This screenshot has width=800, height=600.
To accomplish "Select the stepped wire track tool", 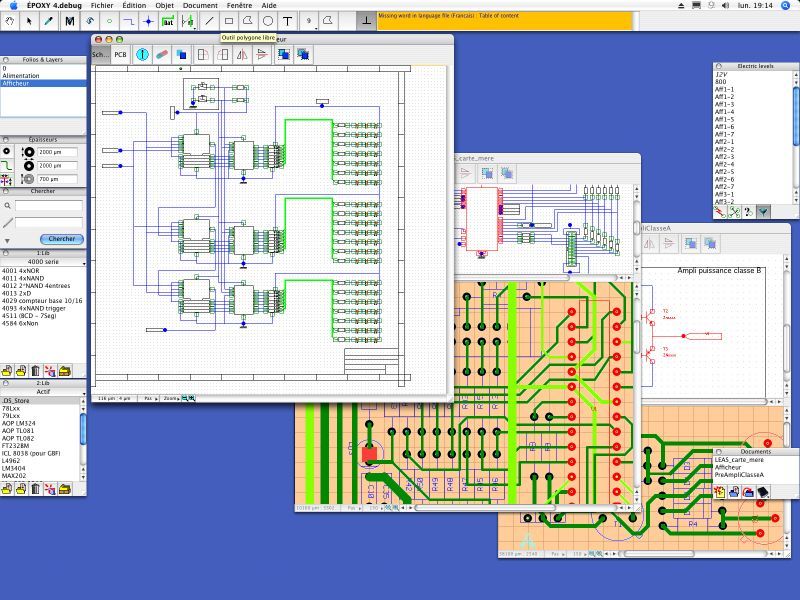I will (129, 21).
